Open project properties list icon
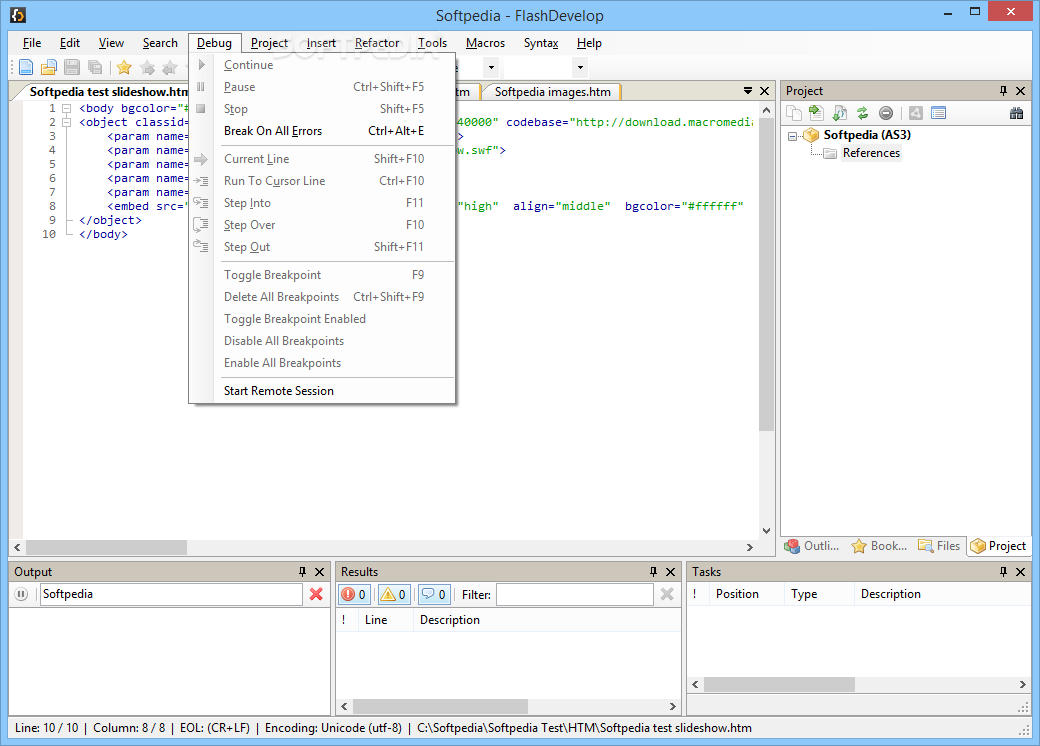1040x746 pixels. (x=938, y=113)
